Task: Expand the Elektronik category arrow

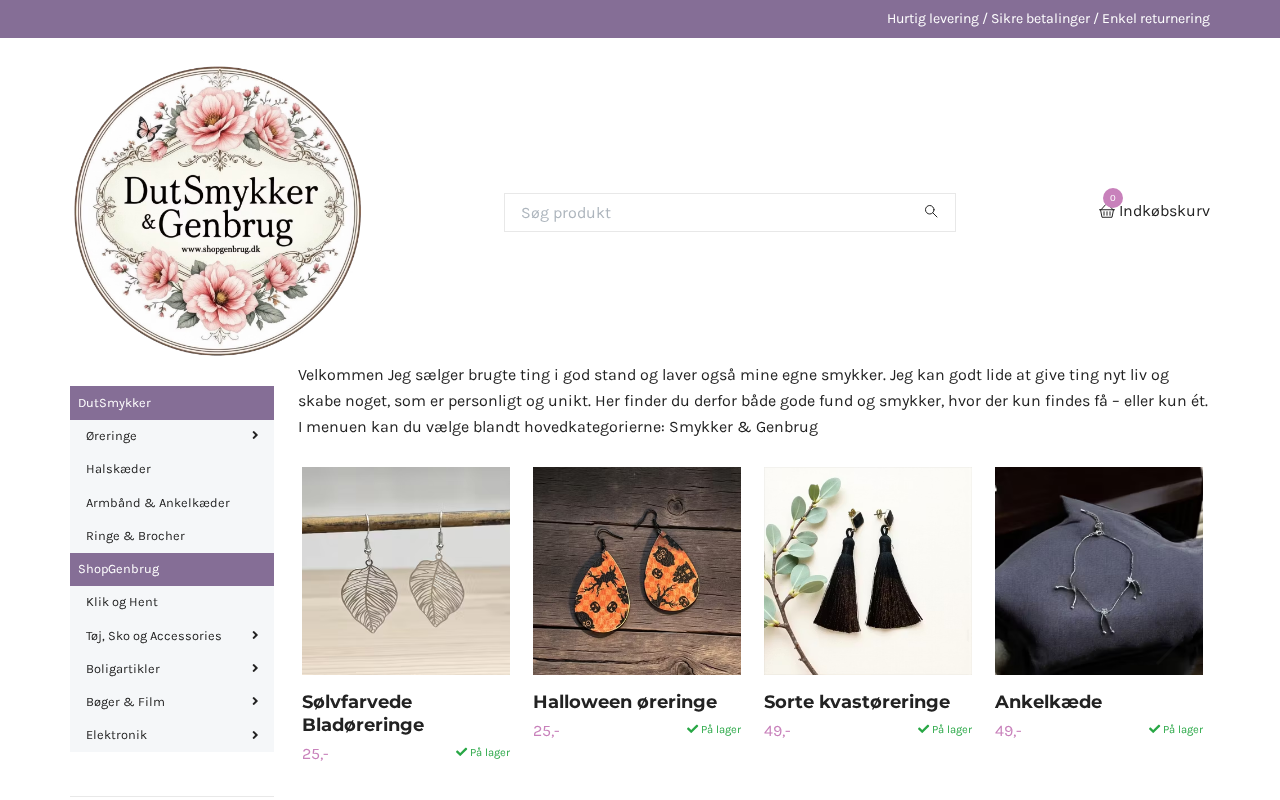Action: (255, 734)
